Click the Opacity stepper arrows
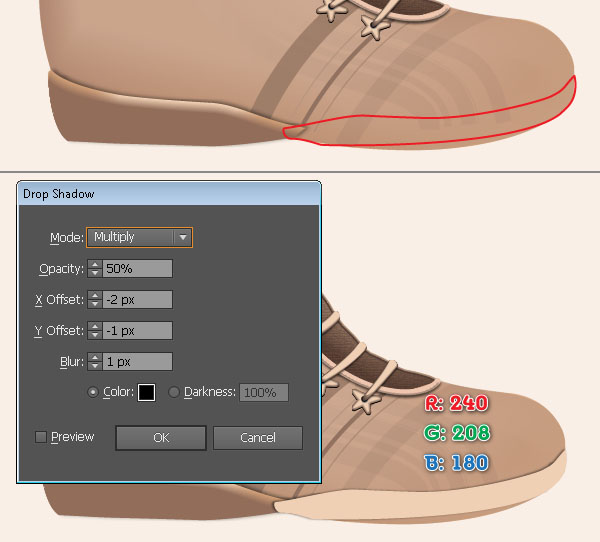600x542 pixels. point(95,269)
